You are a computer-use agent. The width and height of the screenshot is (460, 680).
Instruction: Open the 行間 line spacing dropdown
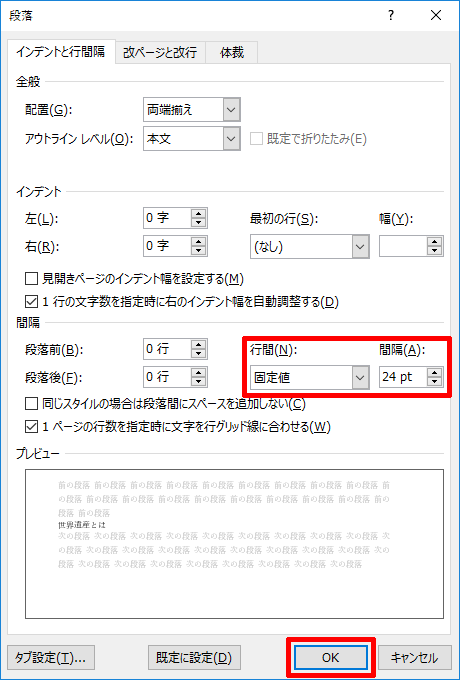360,377
